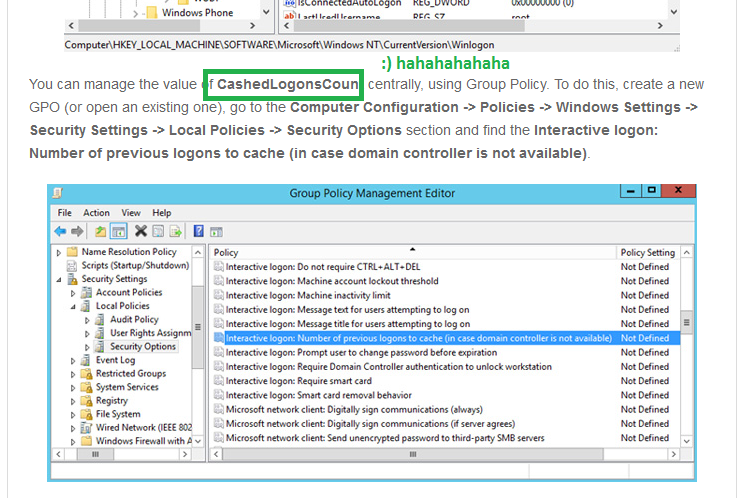Sort by the Policy Setting column header
The image size is (747, 498).
pyautogui.click(x=648, y=252)
